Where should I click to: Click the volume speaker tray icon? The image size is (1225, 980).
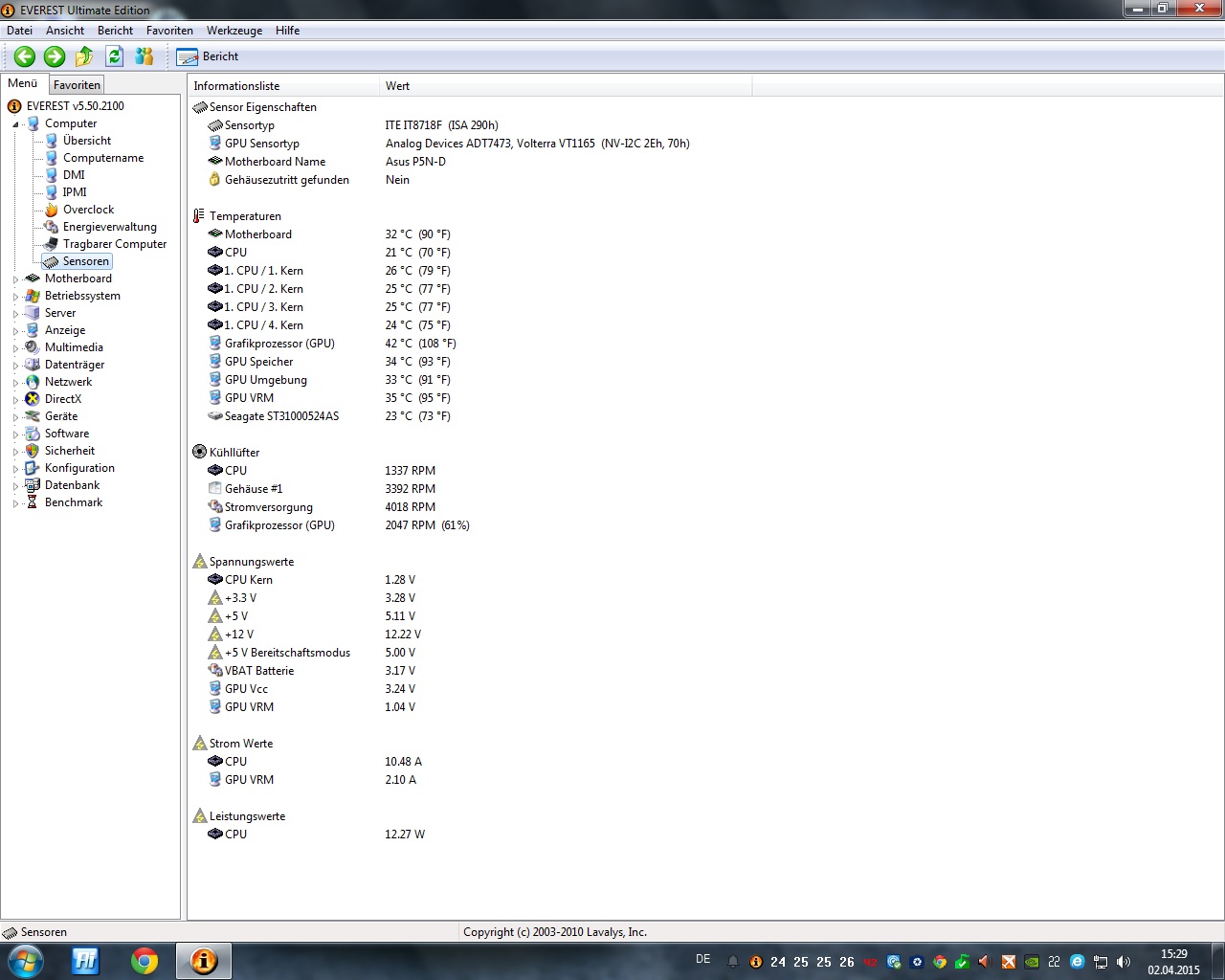(x=1123, y=962)
